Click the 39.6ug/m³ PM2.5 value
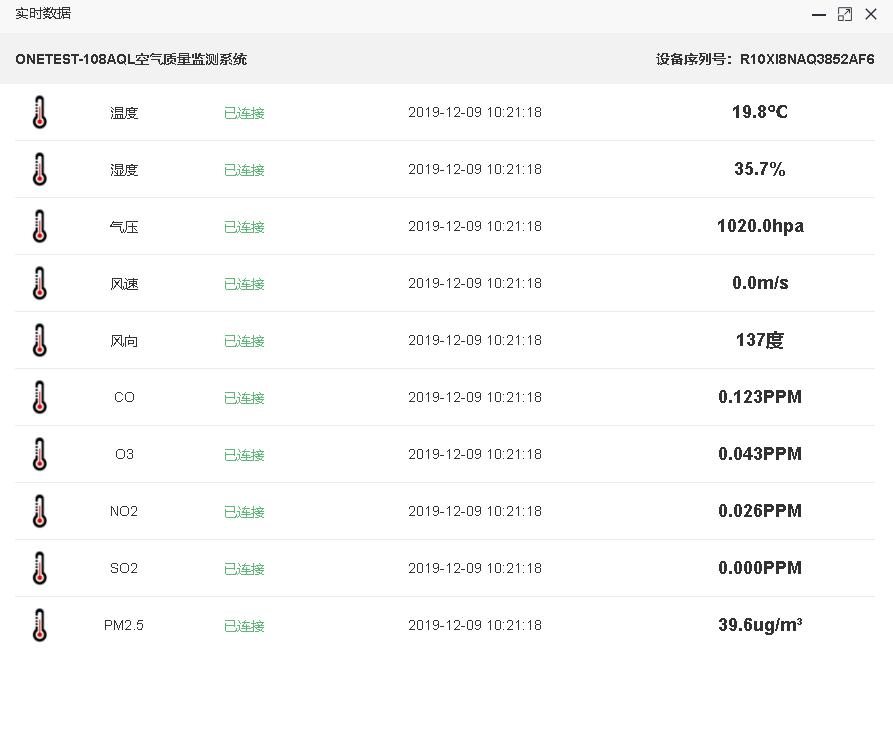 point(760,624)
